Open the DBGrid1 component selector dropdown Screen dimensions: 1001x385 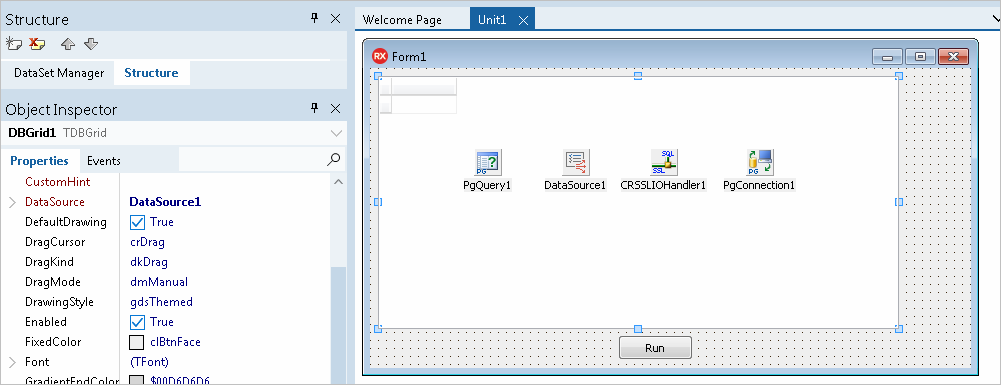tap(336, 133)
